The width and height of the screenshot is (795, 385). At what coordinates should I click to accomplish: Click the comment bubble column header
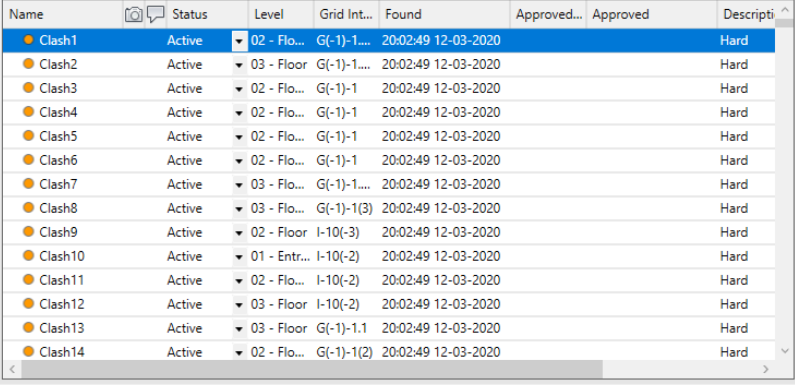tap(156, 14)
